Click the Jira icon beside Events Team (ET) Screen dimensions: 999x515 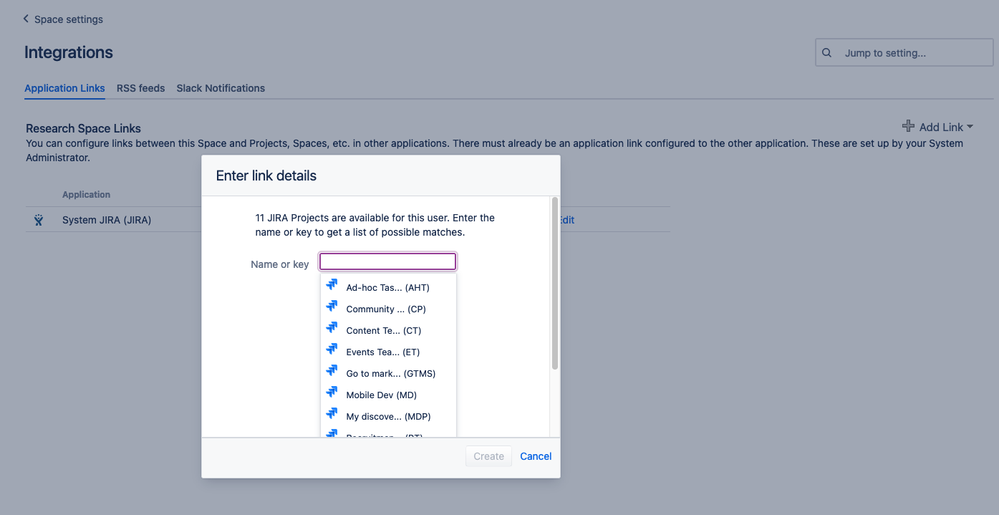tap(332, 351)
